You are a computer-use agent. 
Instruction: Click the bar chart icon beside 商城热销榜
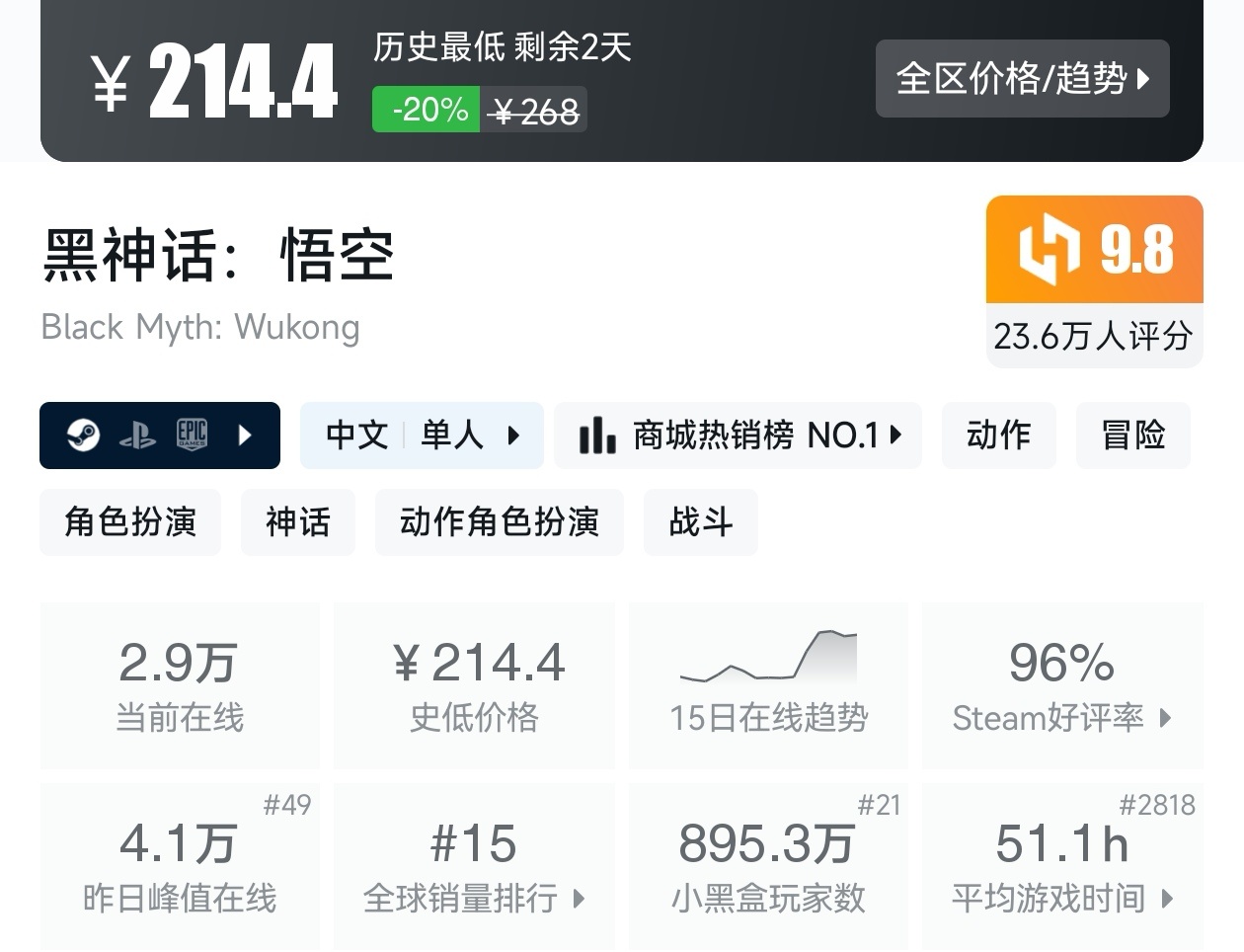[596, 435]
